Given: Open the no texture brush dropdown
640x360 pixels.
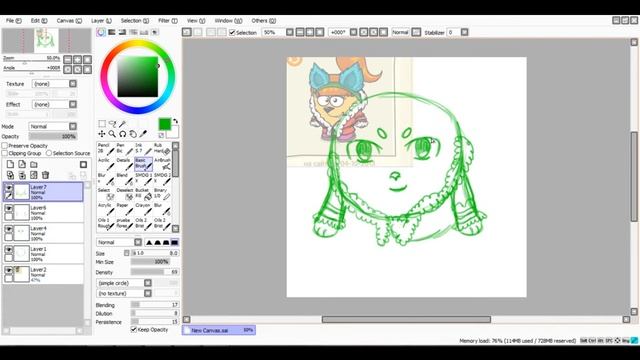Looking at the screenshot, I should click(148, 293).
